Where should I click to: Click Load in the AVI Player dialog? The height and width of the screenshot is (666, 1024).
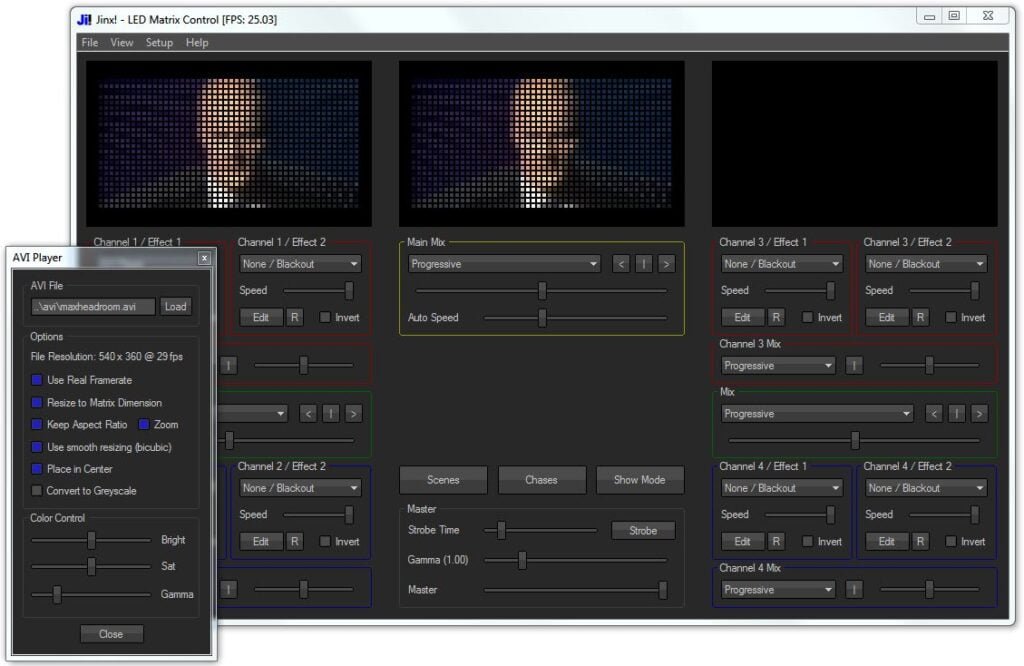click(176, 306)
